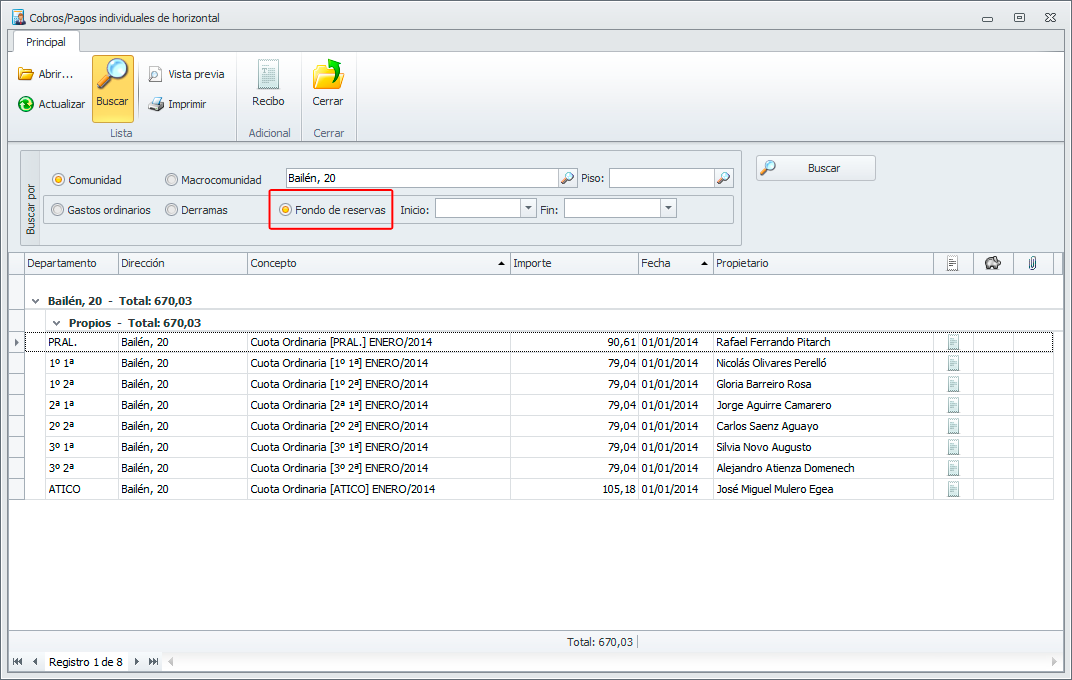Image resolution: width=1072 pixels, height=680 pixels.
Task: Open receipt document icon in PRAL. row
Action: click(953, 342)
